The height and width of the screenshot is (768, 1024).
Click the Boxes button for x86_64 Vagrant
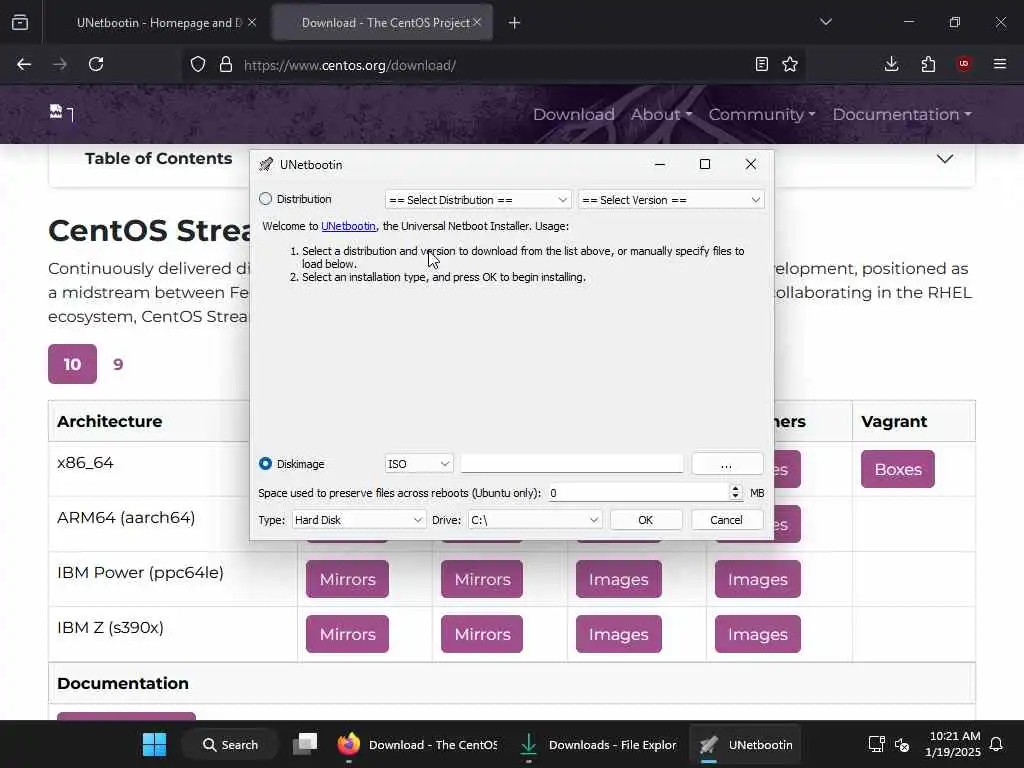pos(898,469)
